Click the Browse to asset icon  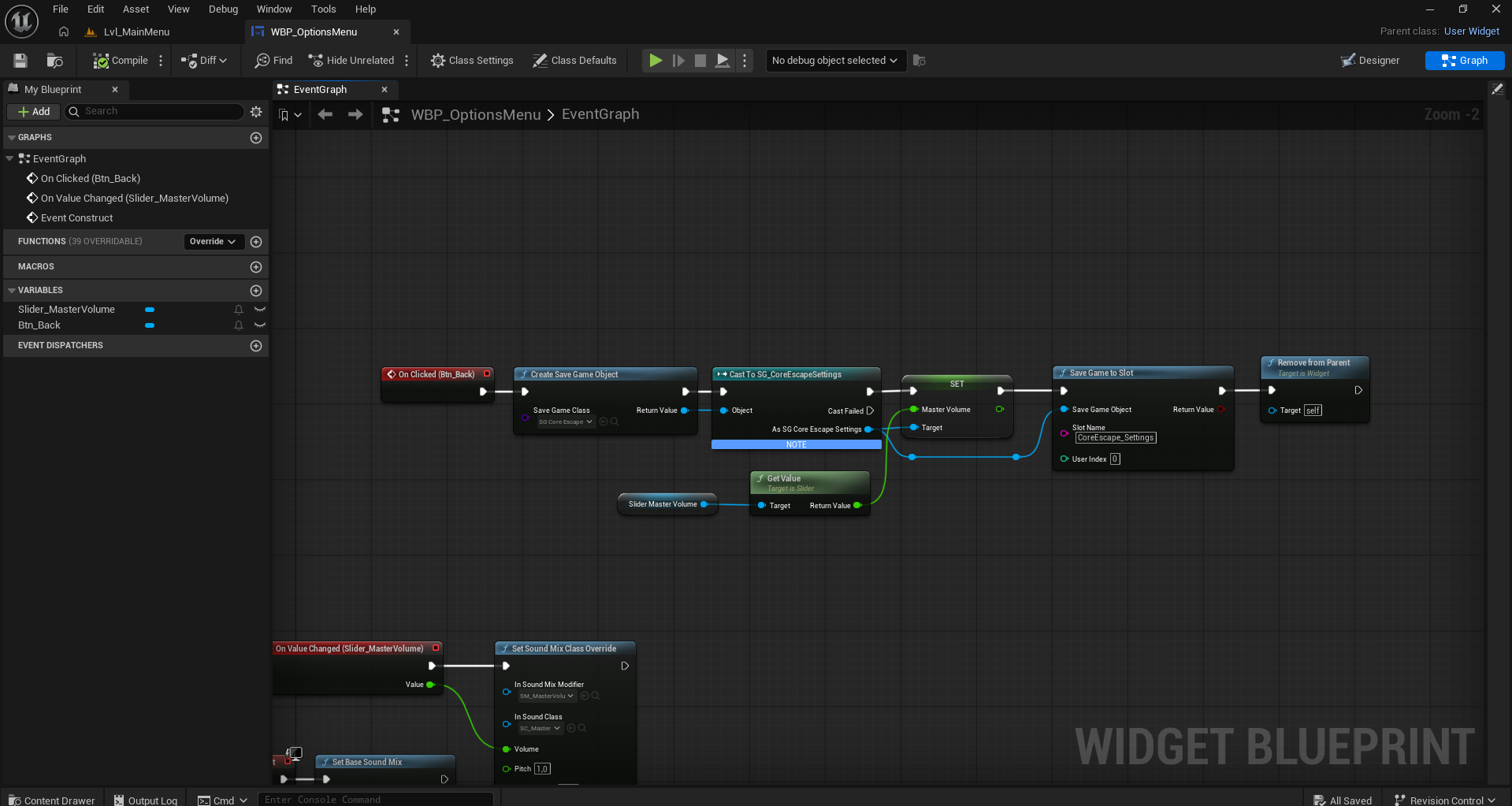[x=54, y=61]
